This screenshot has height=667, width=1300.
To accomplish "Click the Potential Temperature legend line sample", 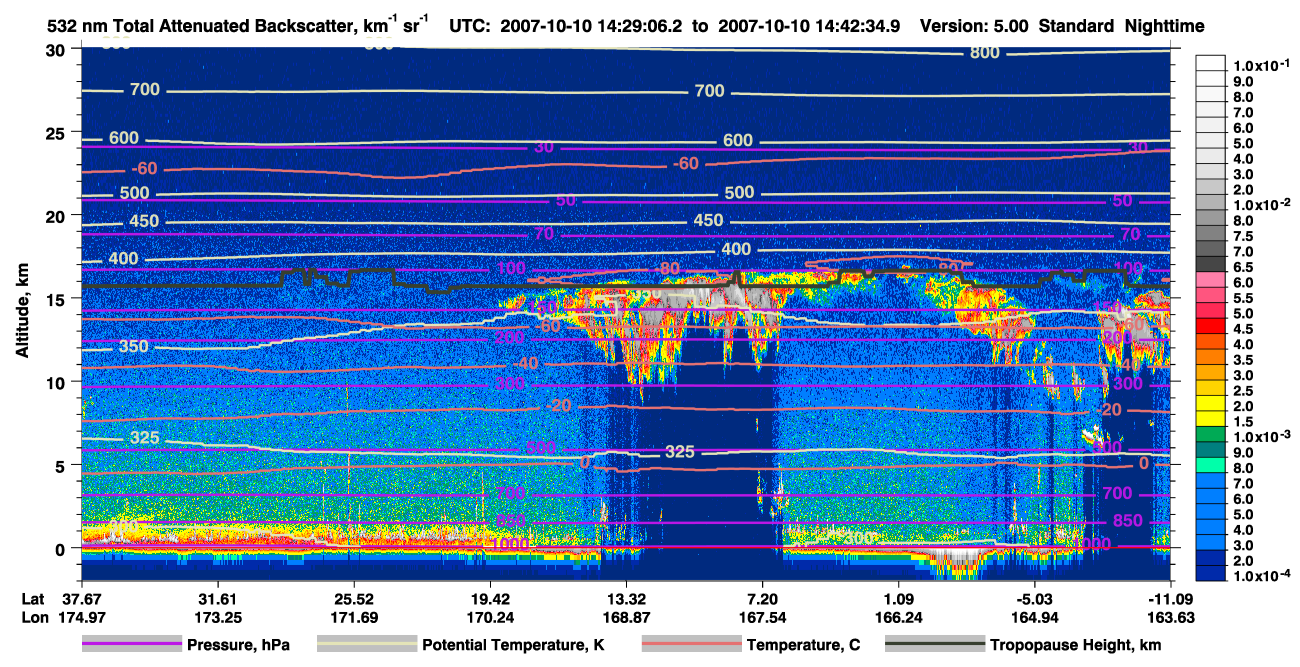I will 366,645.
